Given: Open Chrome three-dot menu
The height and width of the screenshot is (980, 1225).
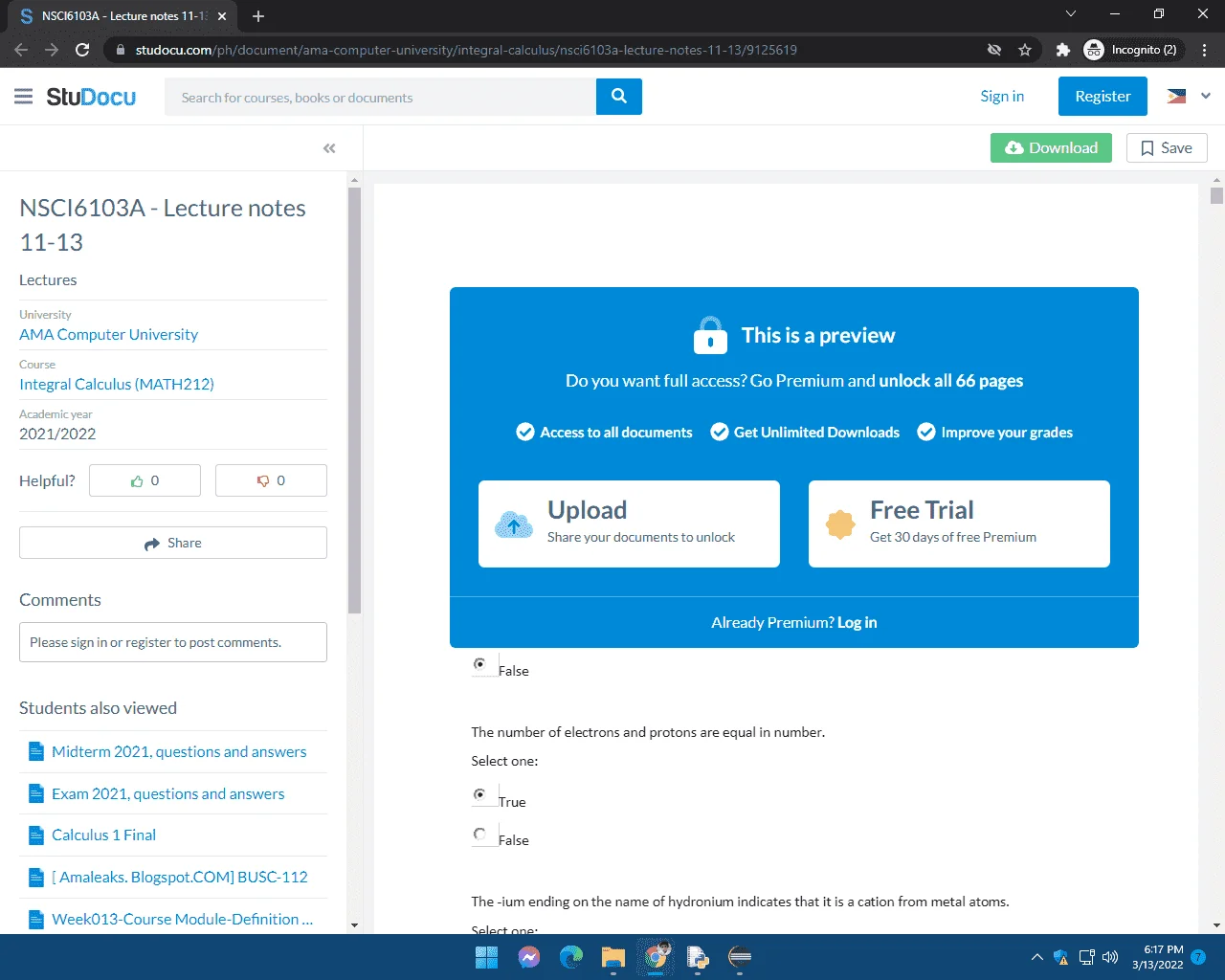Looking at the screenshot, I should pyautogui.click(x=1205, y=50).
